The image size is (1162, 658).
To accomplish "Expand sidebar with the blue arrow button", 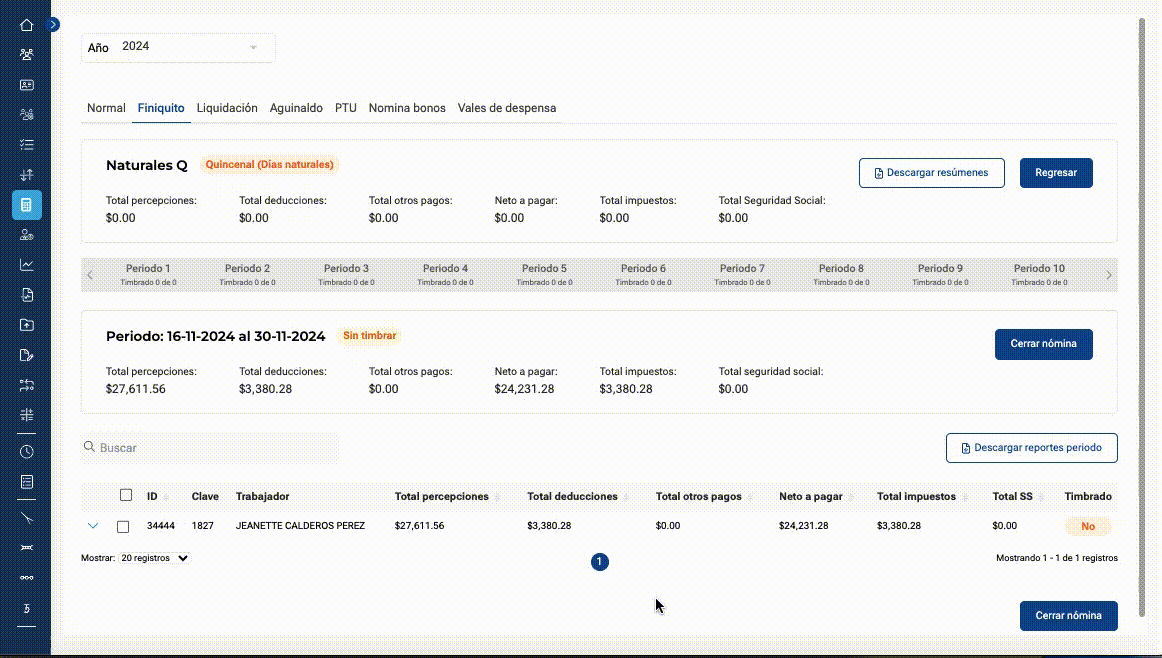I will click(x=53, y=24).
